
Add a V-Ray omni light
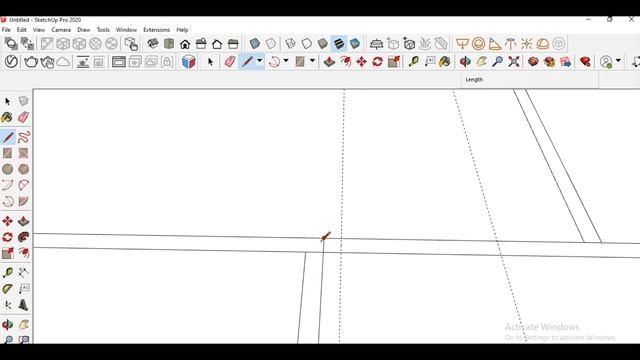[527, 44]
